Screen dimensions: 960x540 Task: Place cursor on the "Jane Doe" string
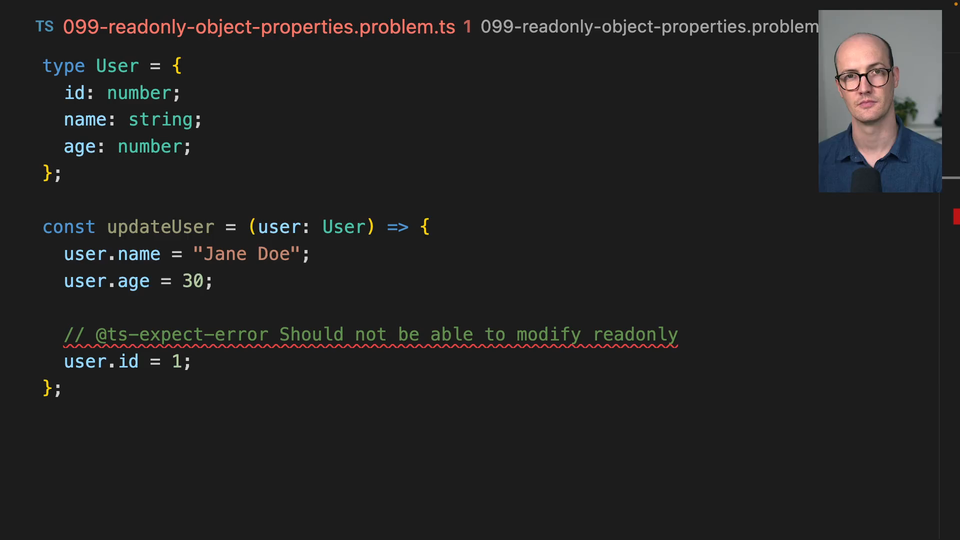coord(246,254)
